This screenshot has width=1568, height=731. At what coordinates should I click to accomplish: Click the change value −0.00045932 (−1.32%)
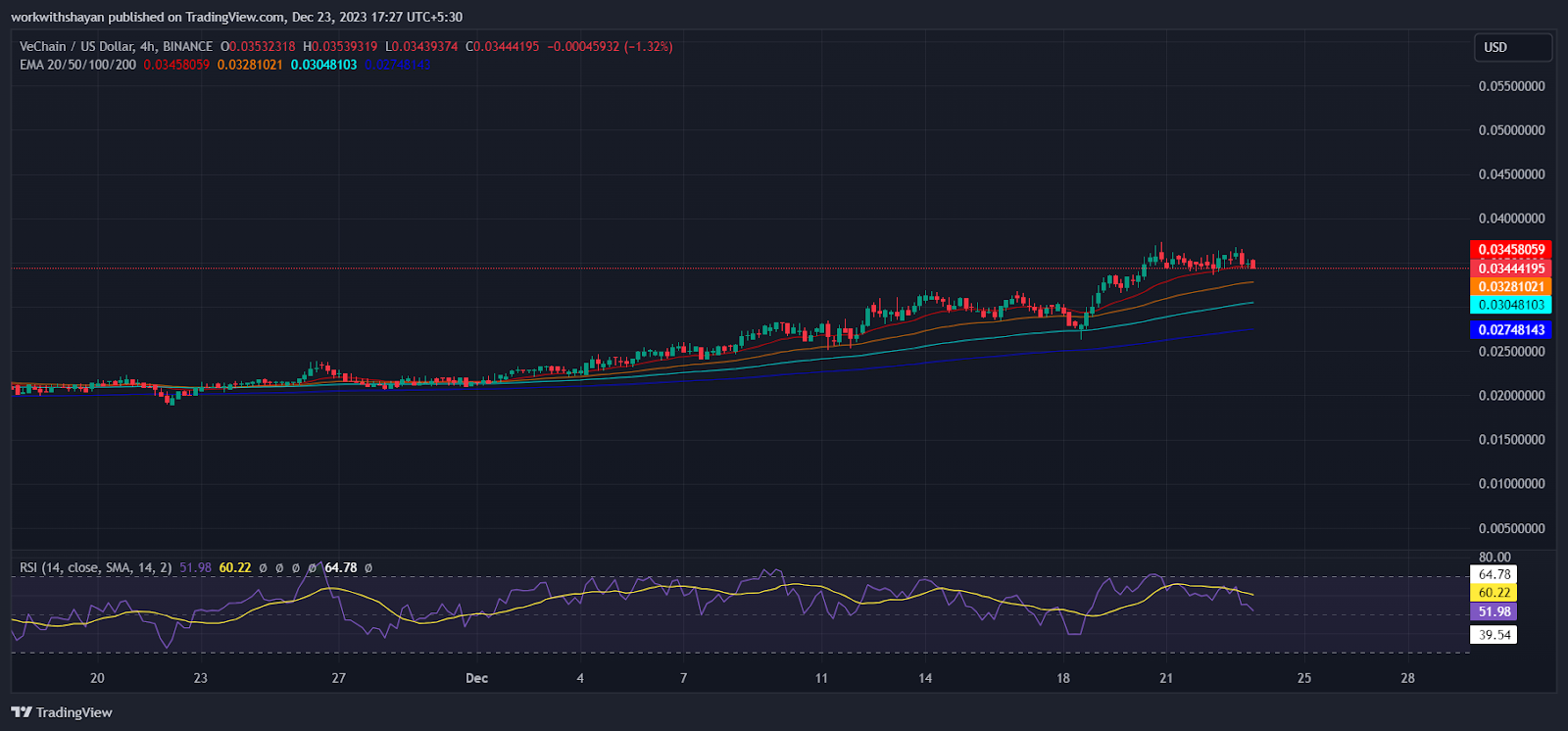click(610, 46)
